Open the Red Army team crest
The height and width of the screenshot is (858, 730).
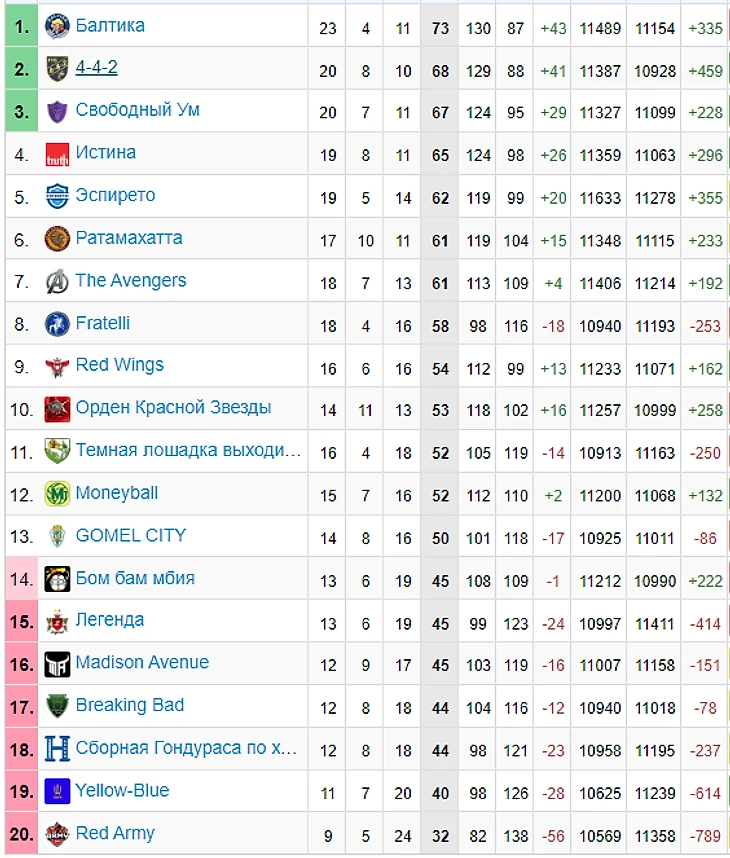click(57, 834)
